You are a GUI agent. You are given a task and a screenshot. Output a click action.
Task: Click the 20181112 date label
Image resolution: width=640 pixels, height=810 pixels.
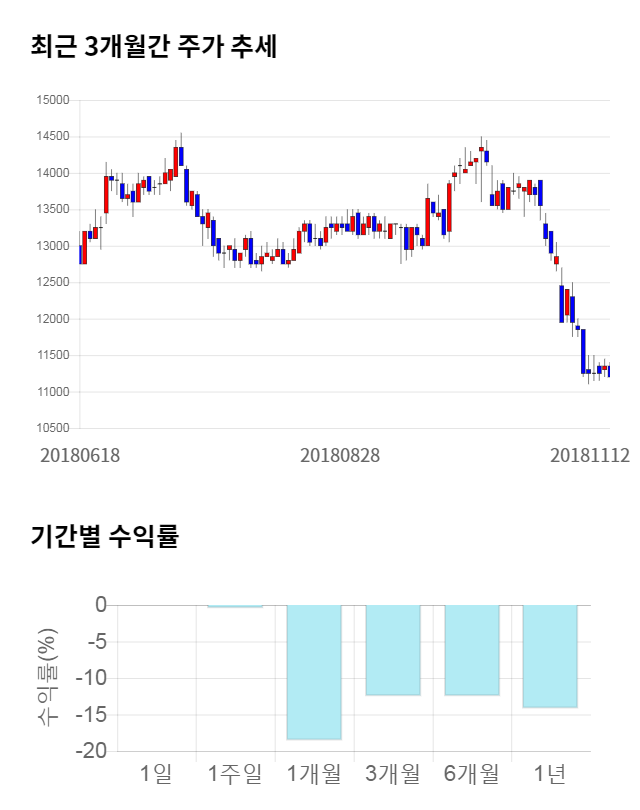pos(590,455)
